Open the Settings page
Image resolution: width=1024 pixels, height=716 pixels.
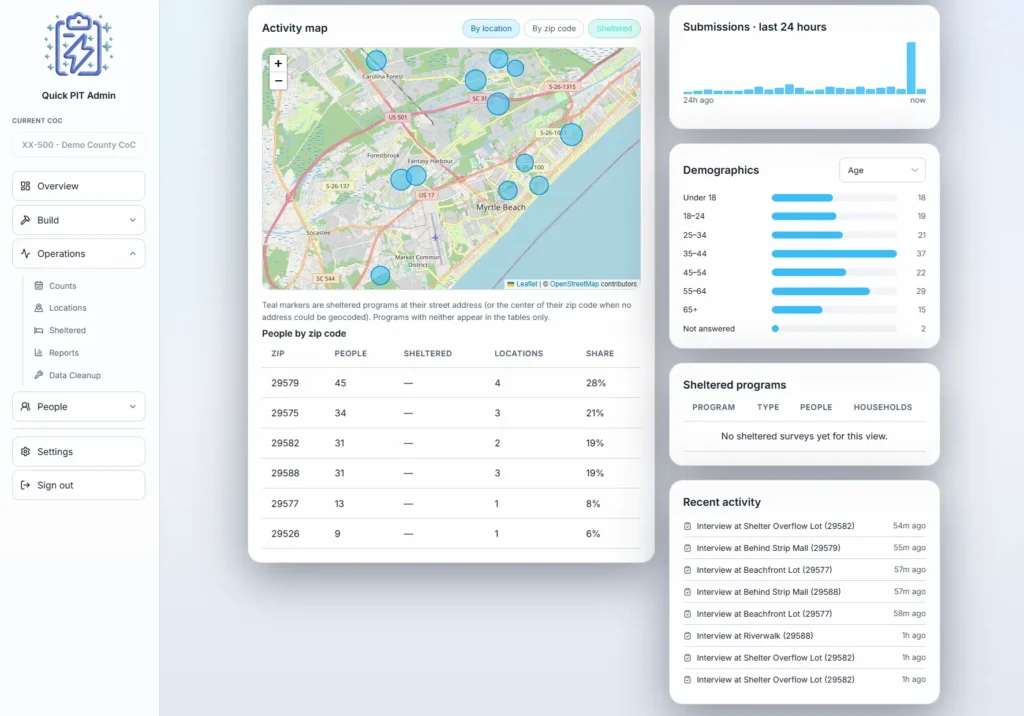pos(78,451)
